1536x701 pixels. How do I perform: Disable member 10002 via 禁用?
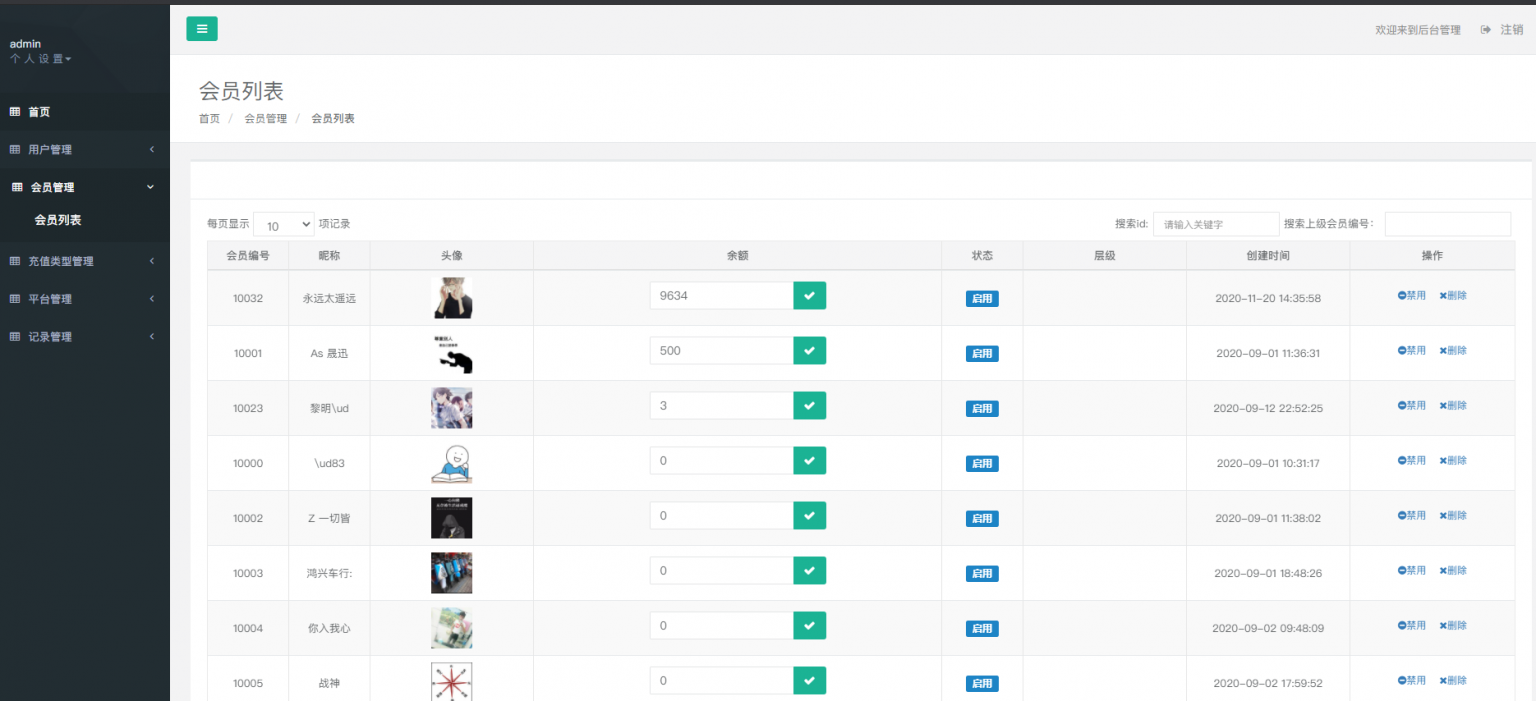1412,516
